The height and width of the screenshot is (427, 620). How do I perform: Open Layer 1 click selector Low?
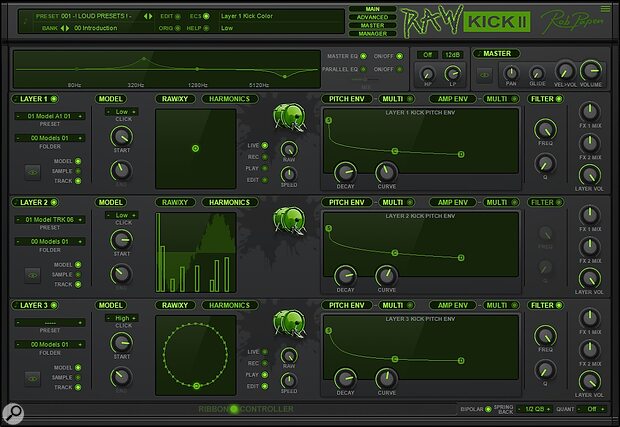[121, 112]
